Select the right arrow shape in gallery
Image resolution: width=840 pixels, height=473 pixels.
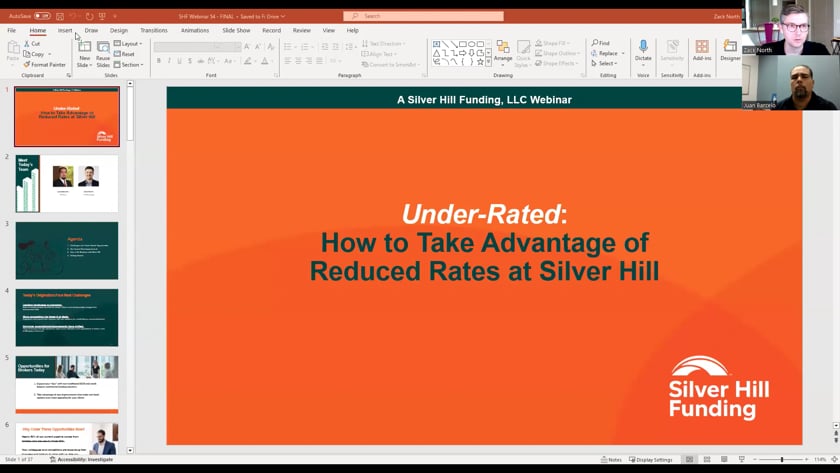462,53
